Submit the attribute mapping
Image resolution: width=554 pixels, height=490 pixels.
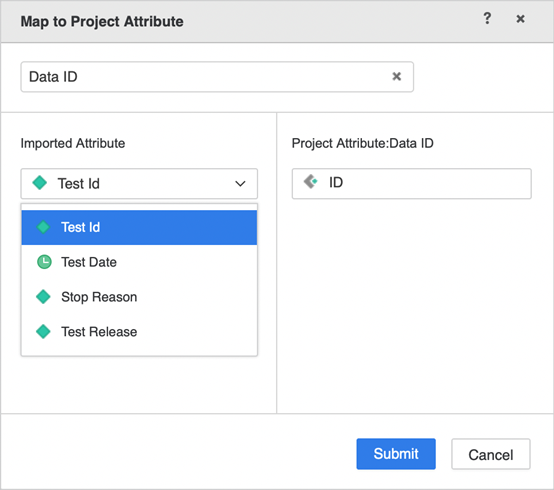point(396,454)
